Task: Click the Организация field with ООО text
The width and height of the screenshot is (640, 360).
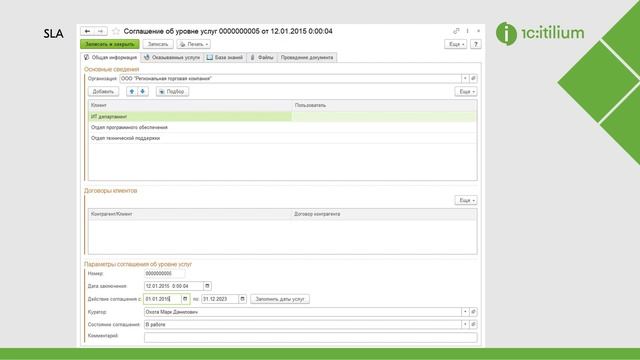Action: [290, 78]
